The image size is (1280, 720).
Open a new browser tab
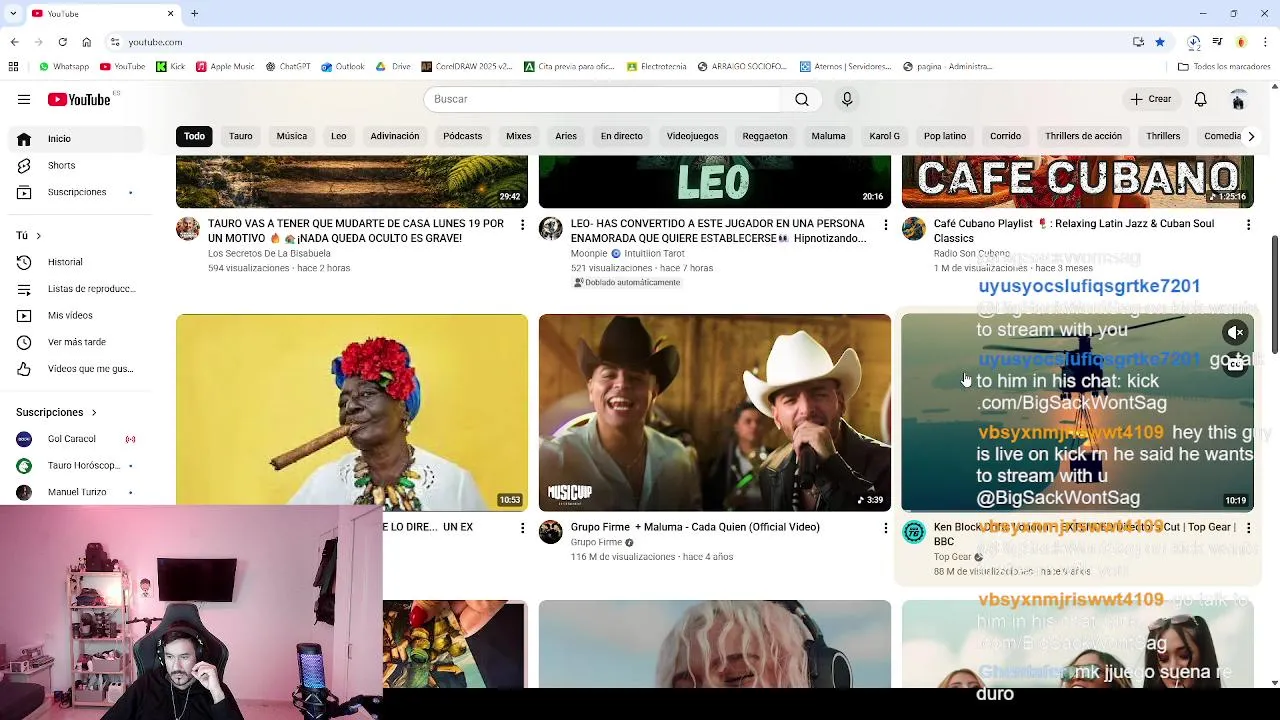(194, 13)
